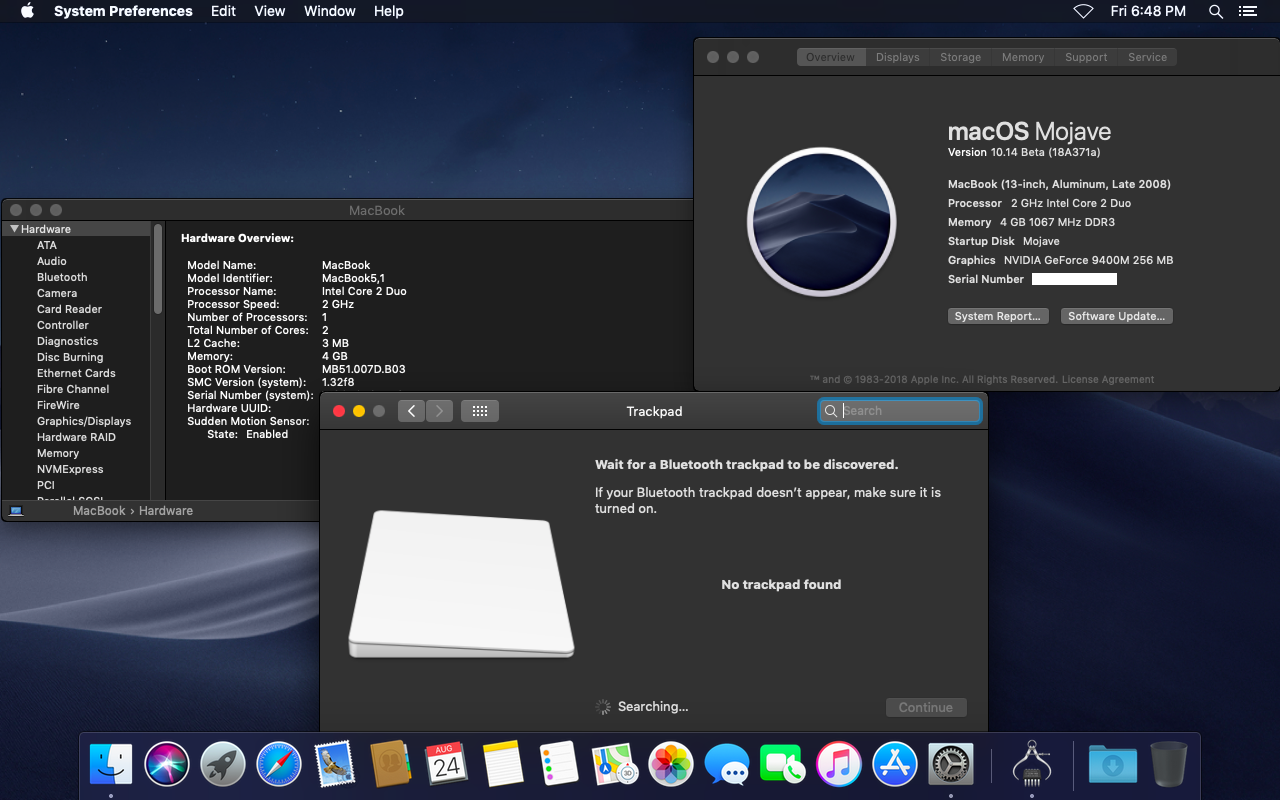The height and width of the screenshot is (800, 1280).
Task: Open Maps app in Dock
Action: point(615,765)
